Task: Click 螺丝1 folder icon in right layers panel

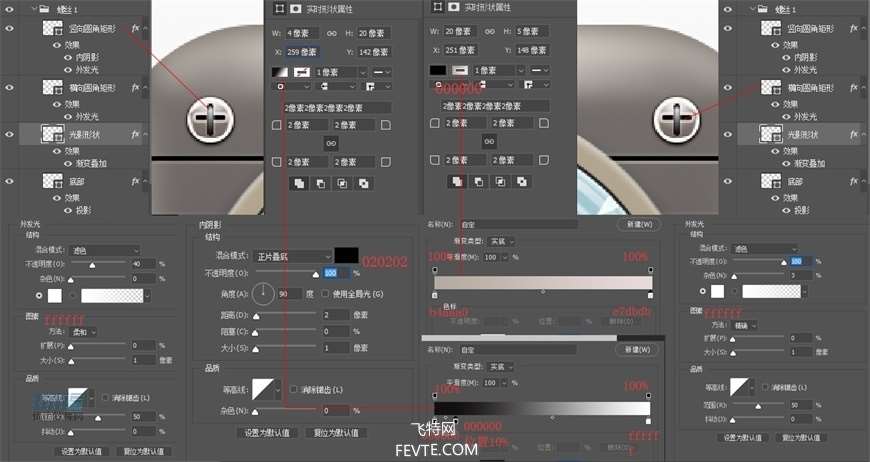Action: (763, 9)
